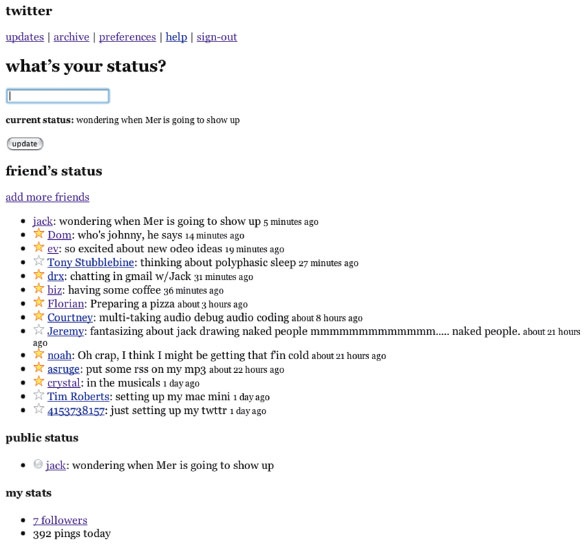Go to the updates navigation link

pos(25,37)
